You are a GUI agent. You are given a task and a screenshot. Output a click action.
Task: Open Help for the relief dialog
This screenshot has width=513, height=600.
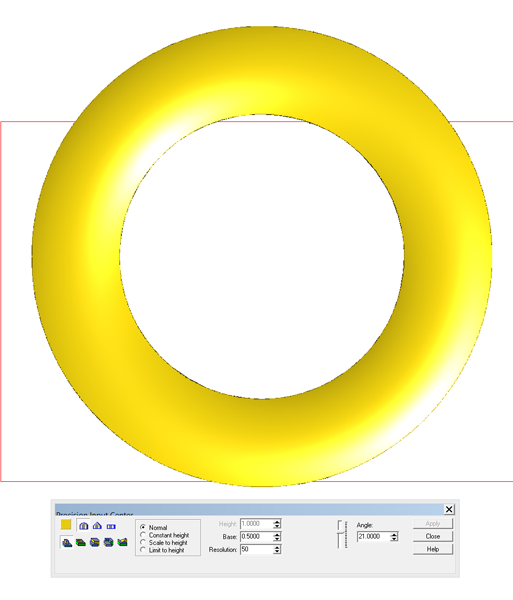[433, 549]
